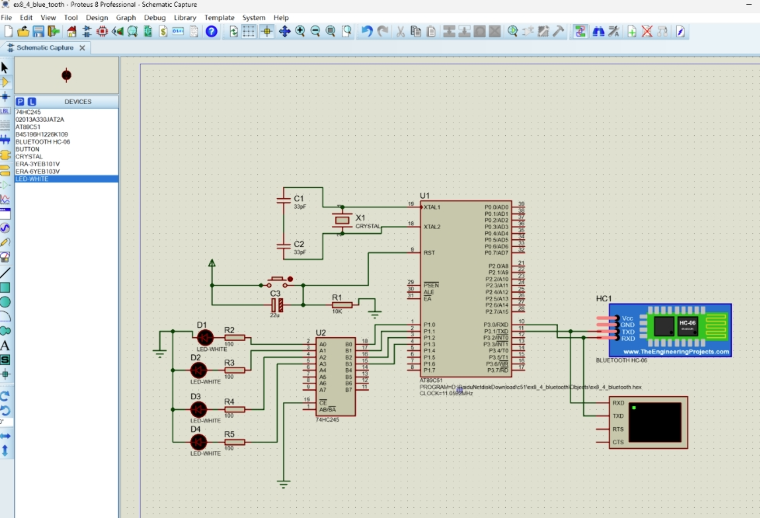Click the Save Project toolbar icon
Screen dimensions: 760x518
click(x=39, y=32)
